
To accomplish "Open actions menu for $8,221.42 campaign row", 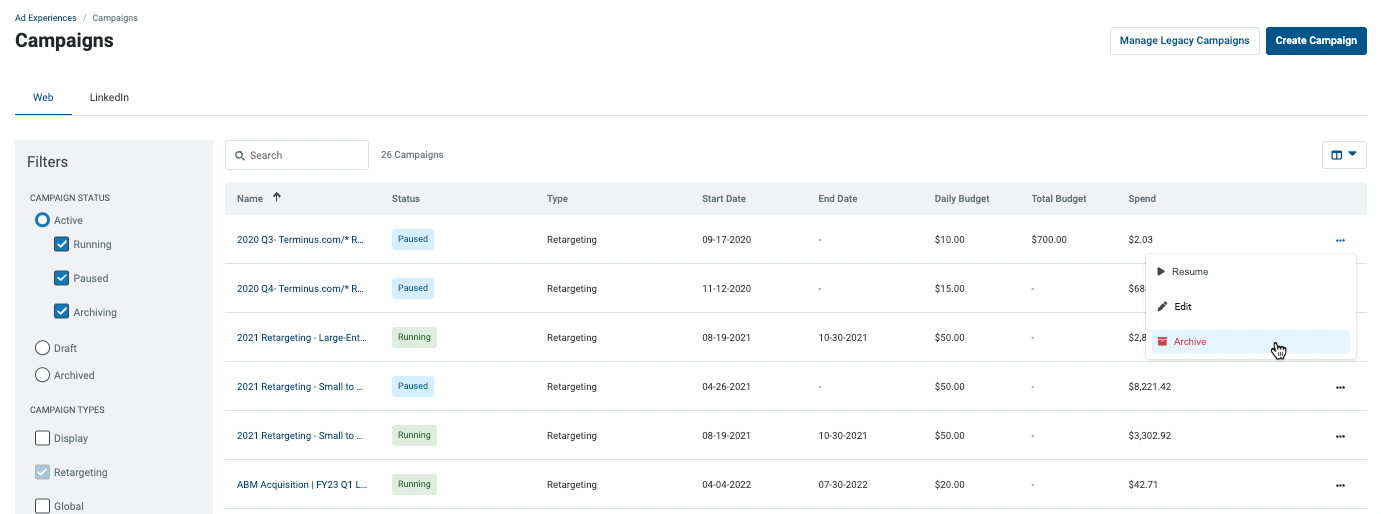I will (x=1340, y=387).
